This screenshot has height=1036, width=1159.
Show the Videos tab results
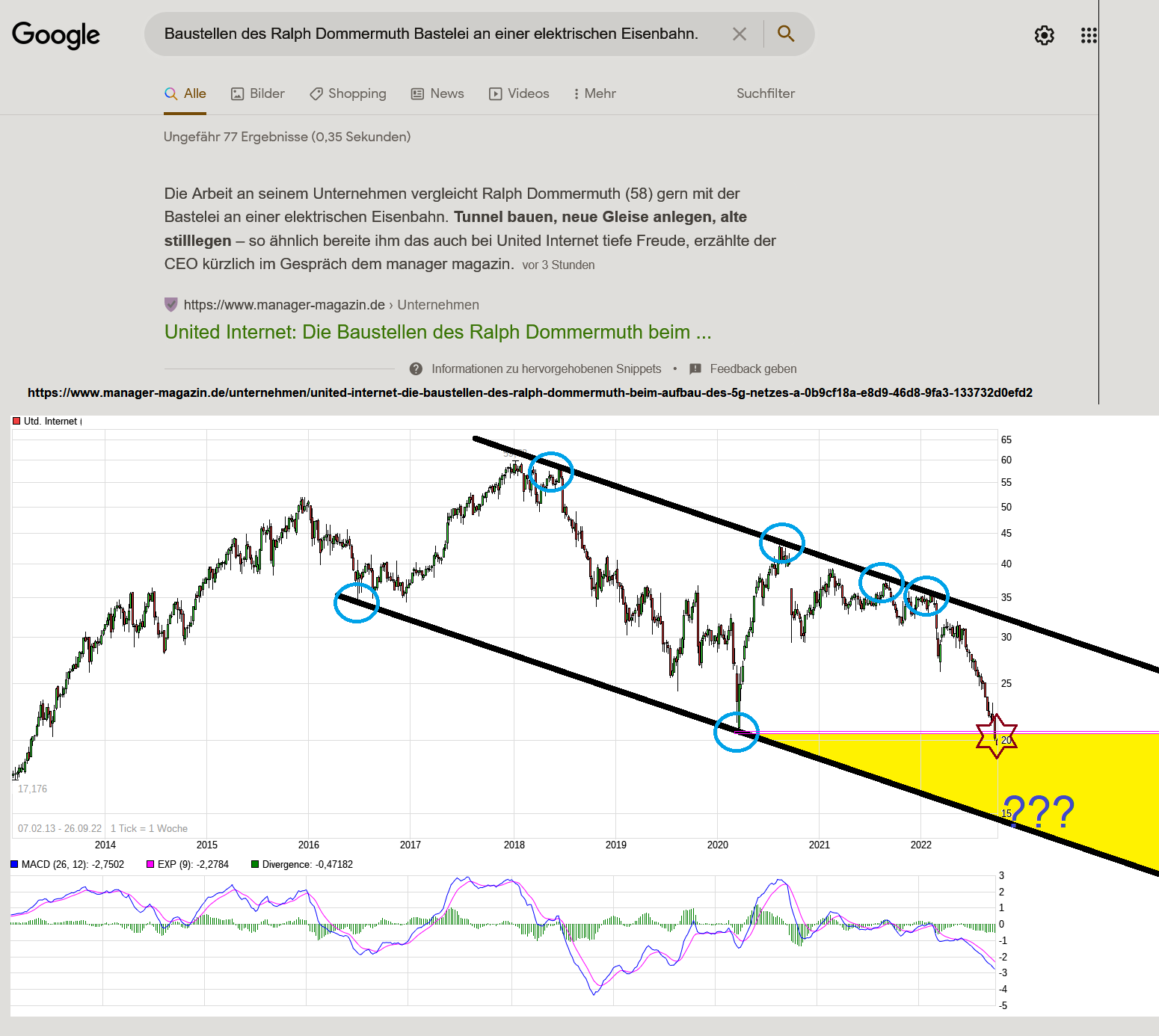pyautogui.click(x=519, y=93)
